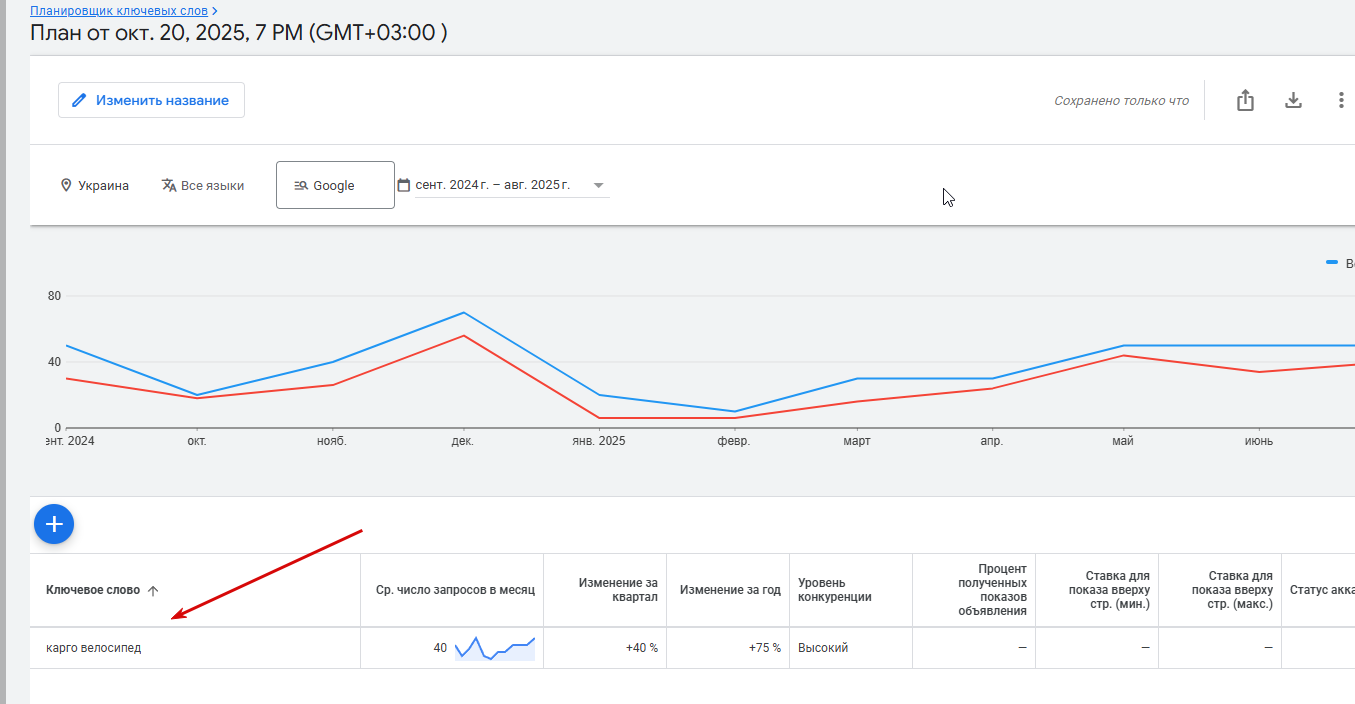
Task: Click the blue legend color marker above chart
Action: click(1331, 262)
